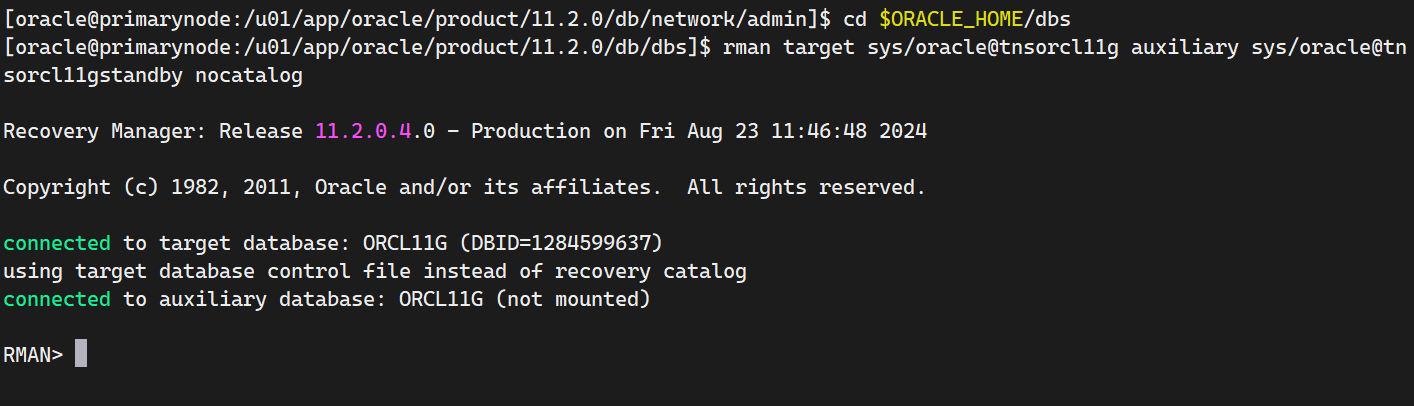Click green "connected" on the target database line

[x=57, y=243]
